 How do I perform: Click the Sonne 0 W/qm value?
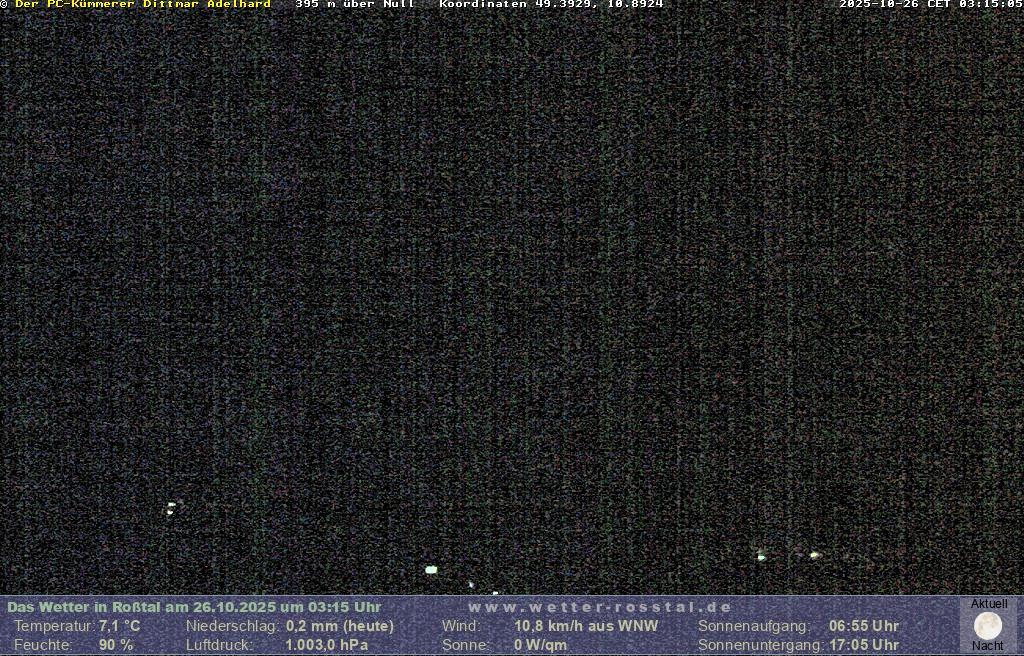[x=540, y=645]
